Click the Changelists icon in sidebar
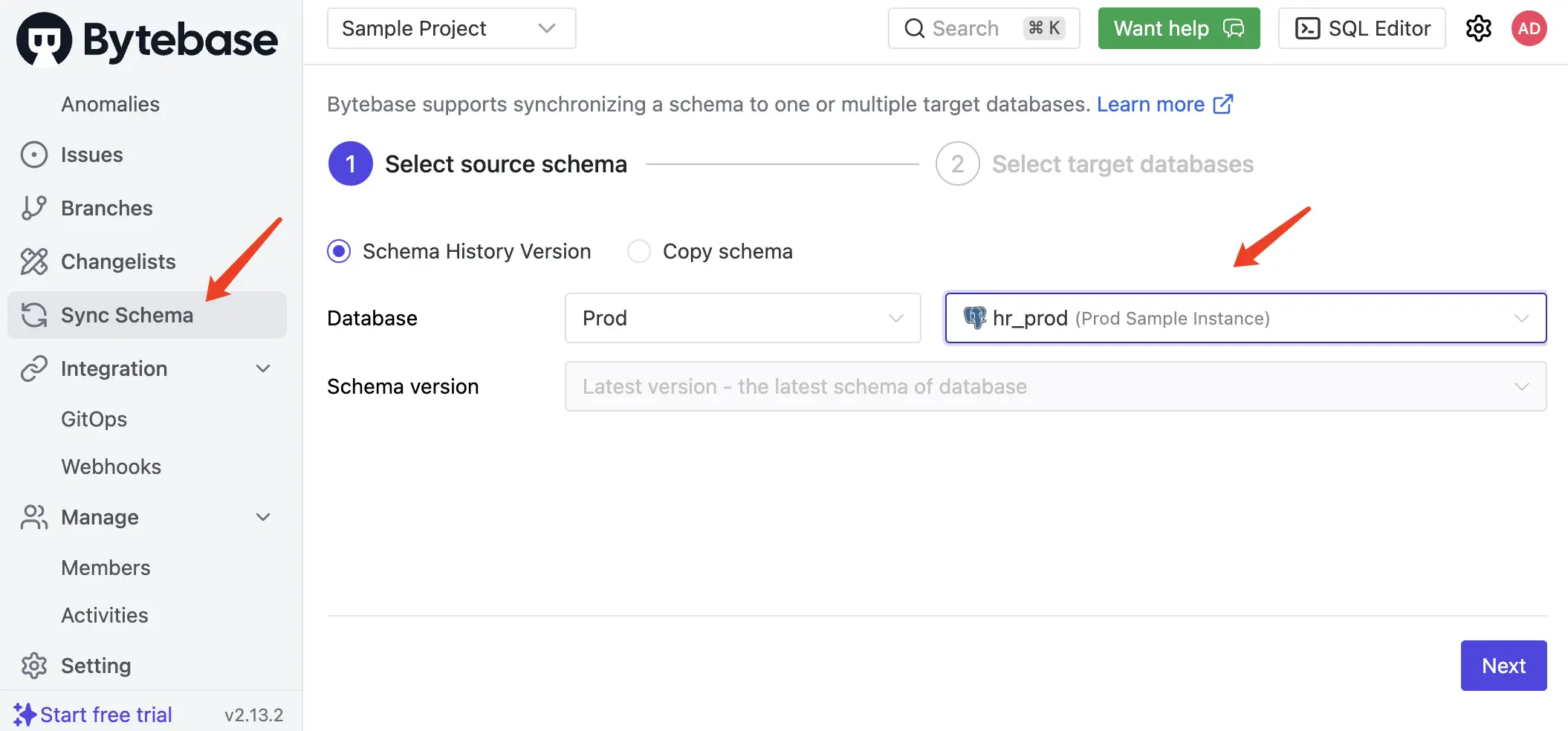This screenshot has height=731, width=1568. 34,261
